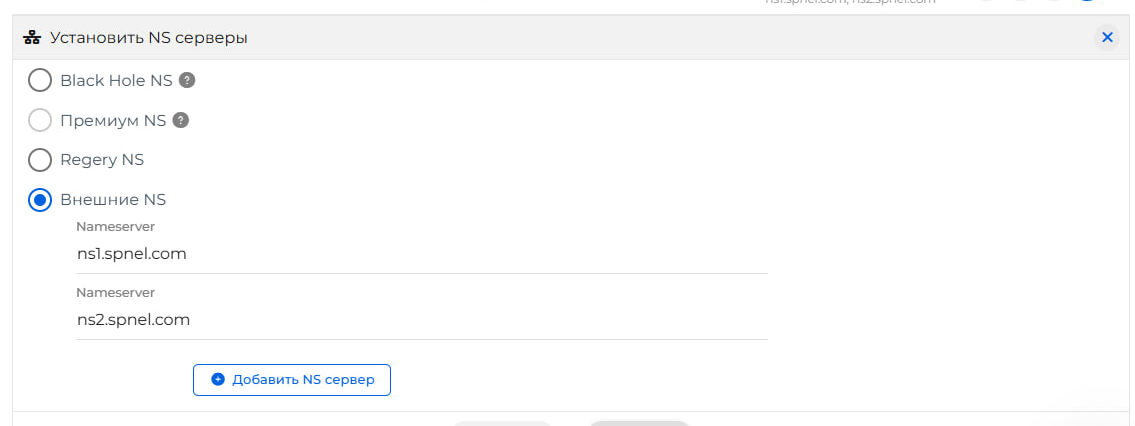Click the Внешние NS label text
This screenshot has height=426, width=1135.
click(113, 200)
